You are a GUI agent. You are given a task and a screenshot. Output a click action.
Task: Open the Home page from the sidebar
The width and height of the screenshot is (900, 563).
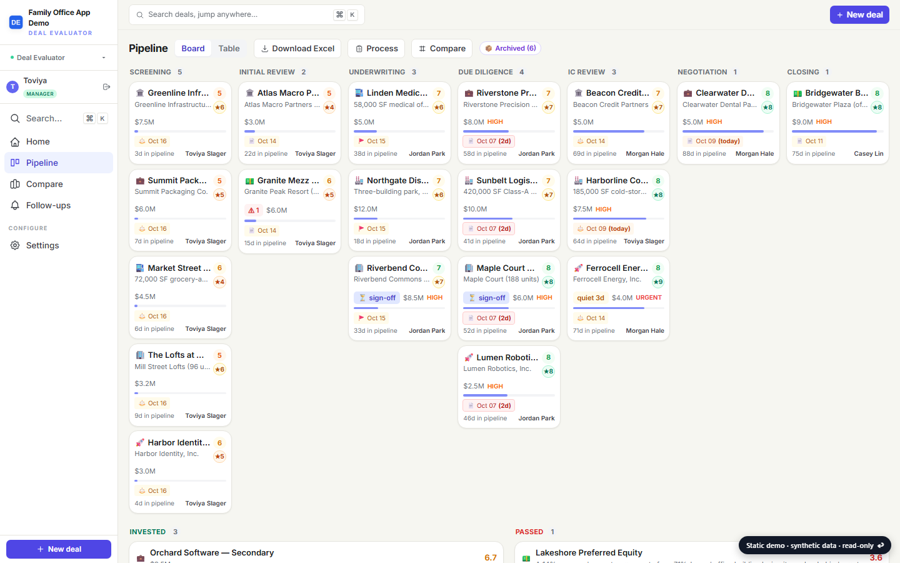(59, 142)
